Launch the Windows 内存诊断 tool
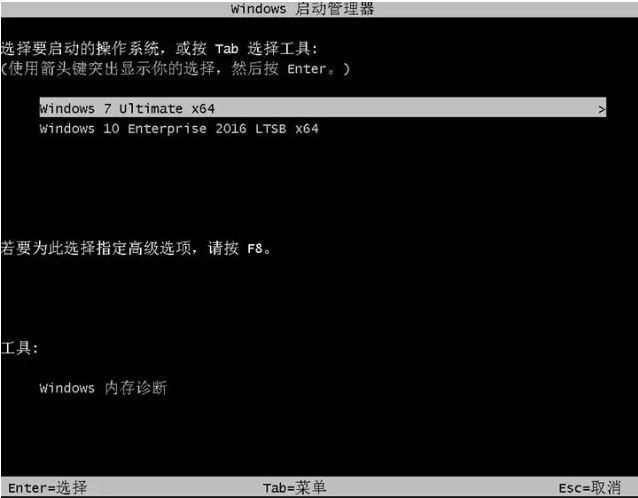638x498 pixels. click(x=103, y=388)
